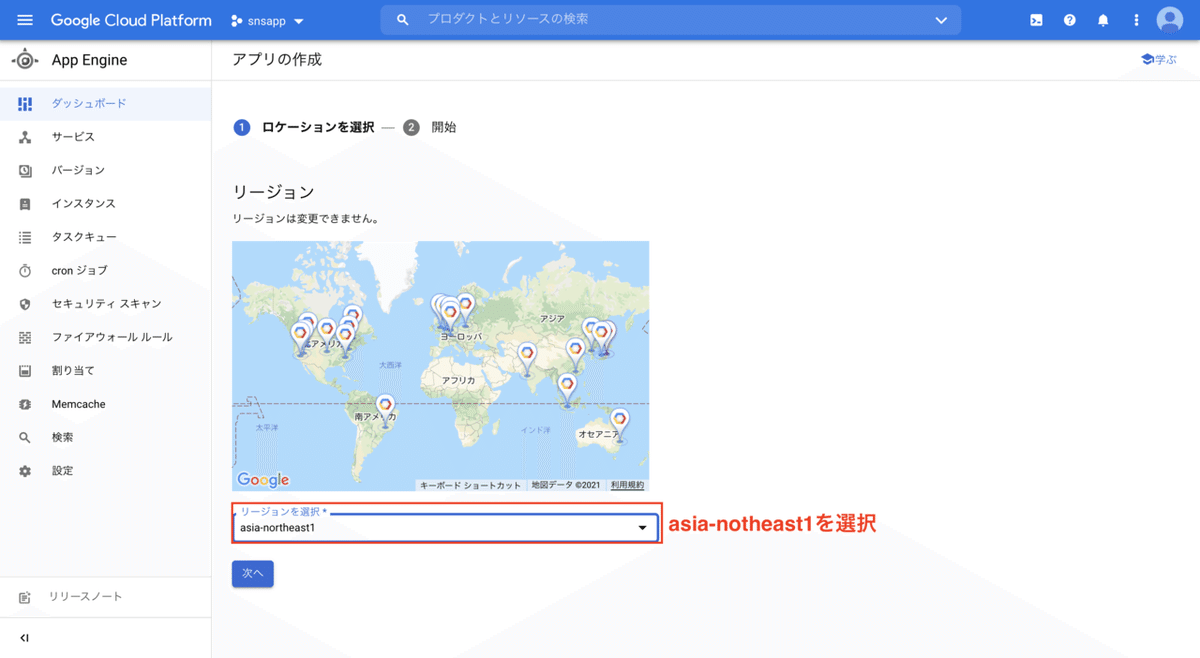
Task: Click the Memcache chip icon
Action: pyautogui.click(x=25, y=404)
